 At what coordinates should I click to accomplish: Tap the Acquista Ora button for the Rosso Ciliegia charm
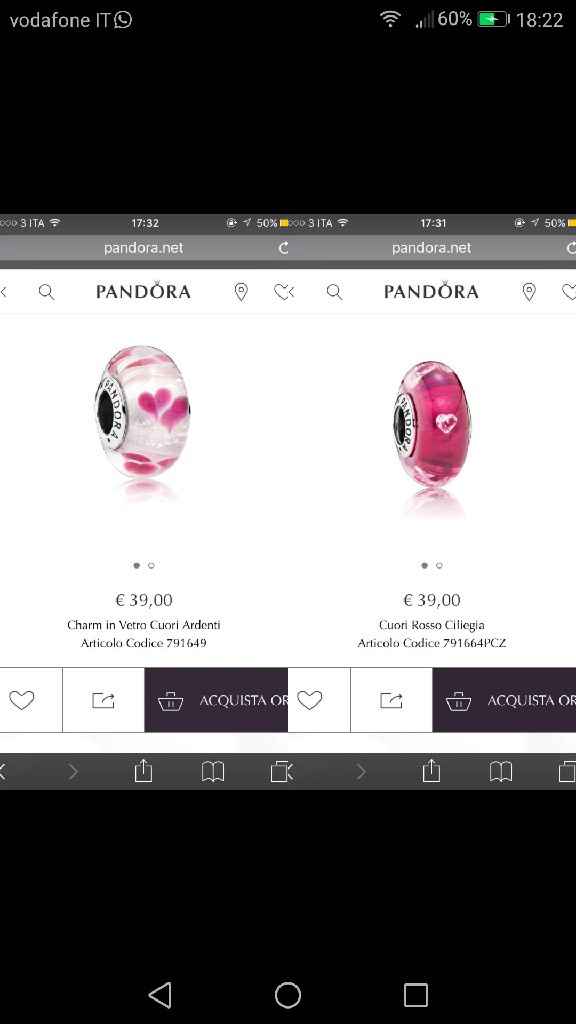tap(504, 700)
